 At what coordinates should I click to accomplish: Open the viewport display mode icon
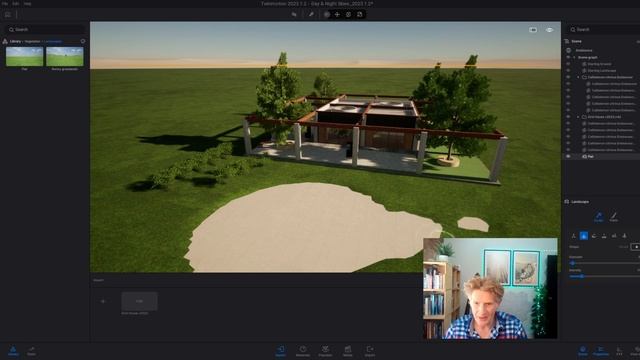pos(533,30)
